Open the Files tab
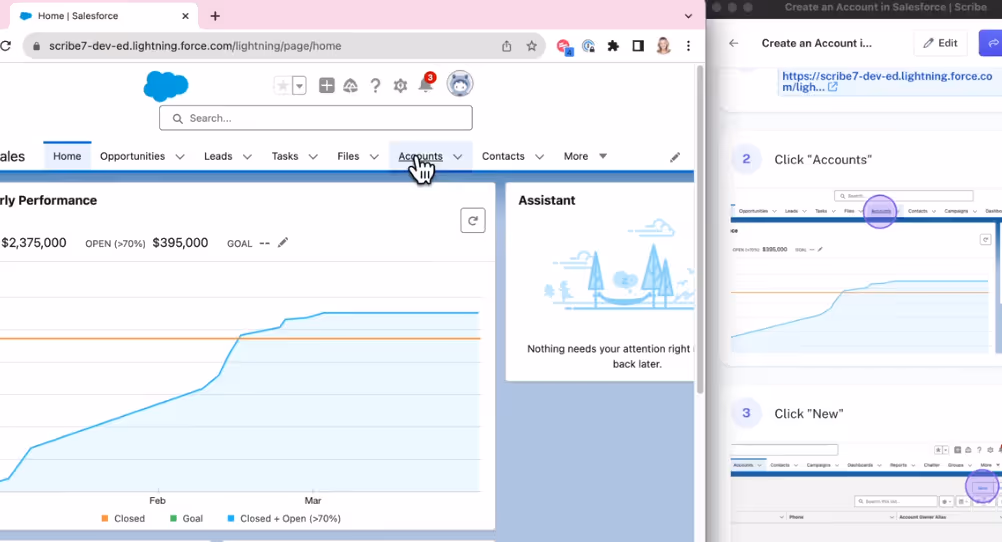This screenshot has width=1002, height=542. click(348, 156)
